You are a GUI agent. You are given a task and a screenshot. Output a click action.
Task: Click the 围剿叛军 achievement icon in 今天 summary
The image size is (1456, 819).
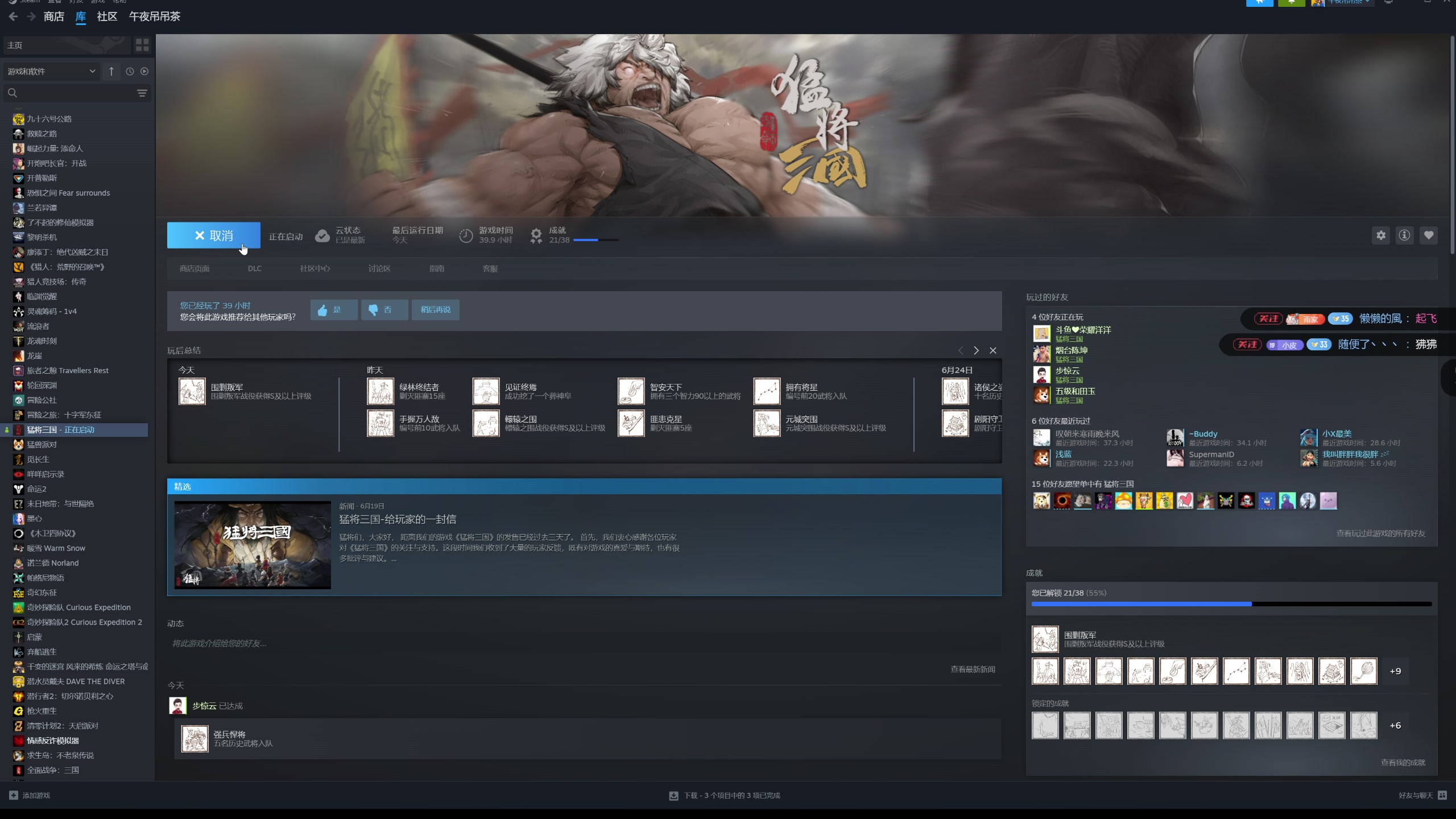click(192, 392)
